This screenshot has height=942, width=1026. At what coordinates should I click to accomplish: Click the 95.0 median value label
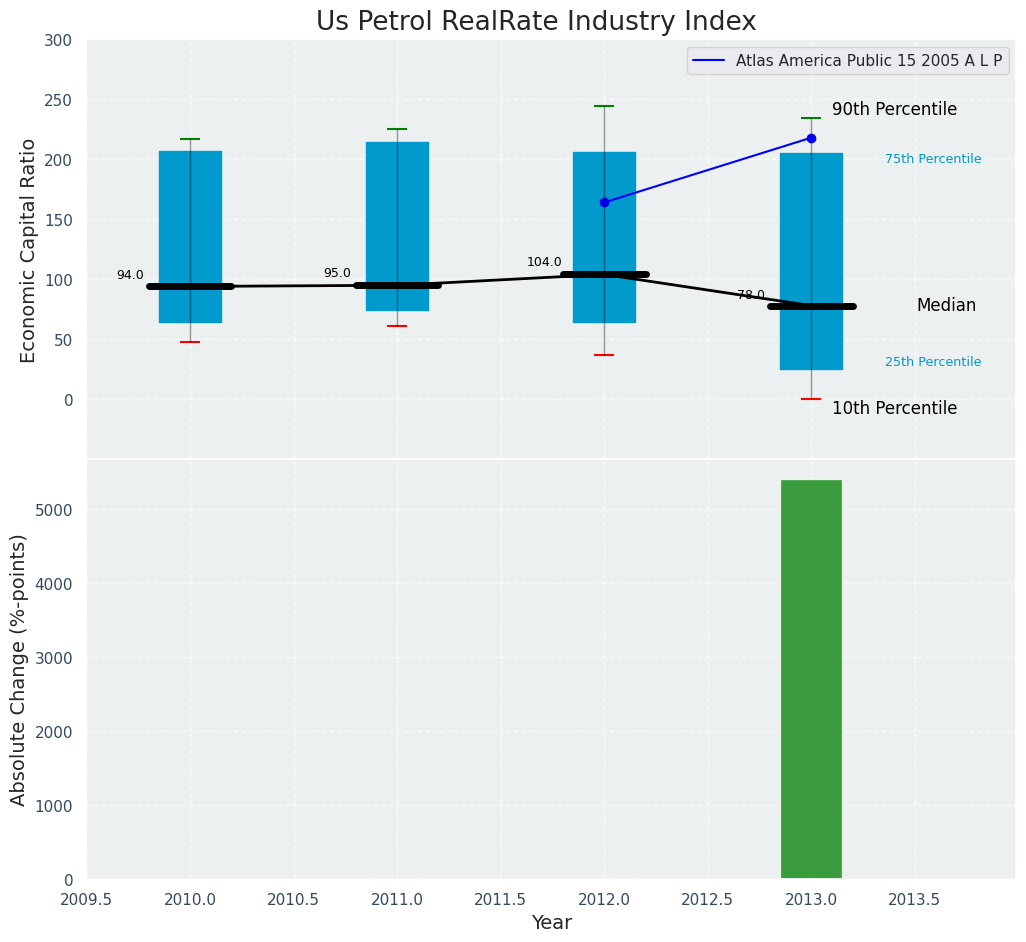[x=337, y=273]
